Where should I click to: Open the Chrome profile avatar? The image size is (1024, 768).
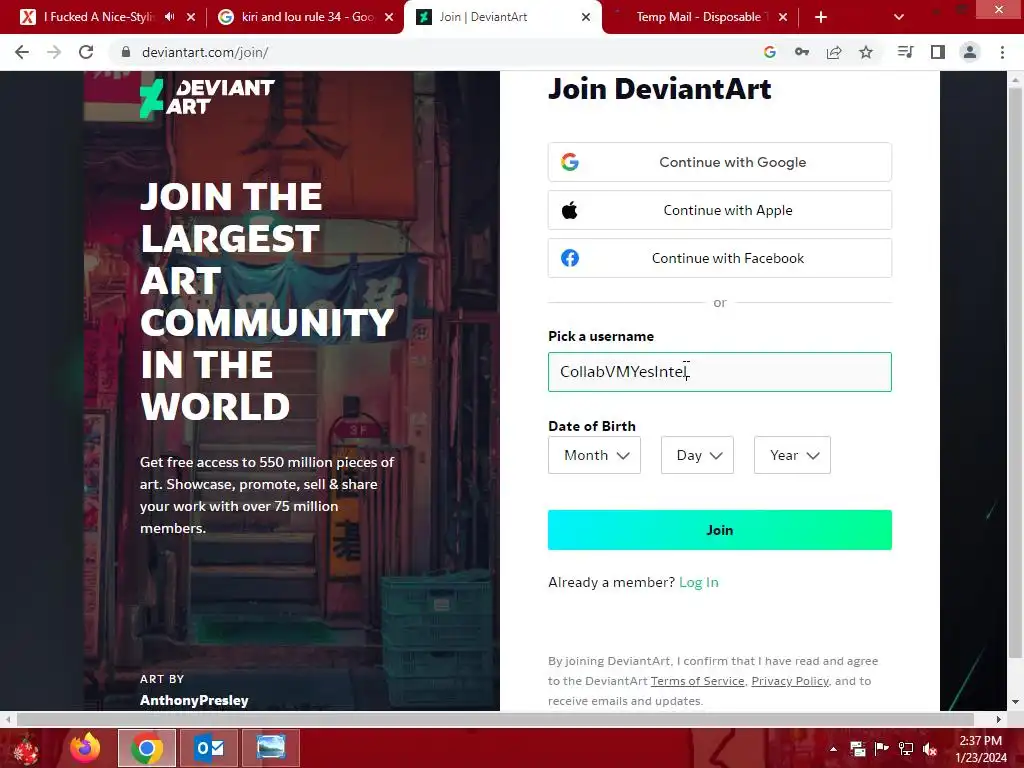[x=970, y=52]
